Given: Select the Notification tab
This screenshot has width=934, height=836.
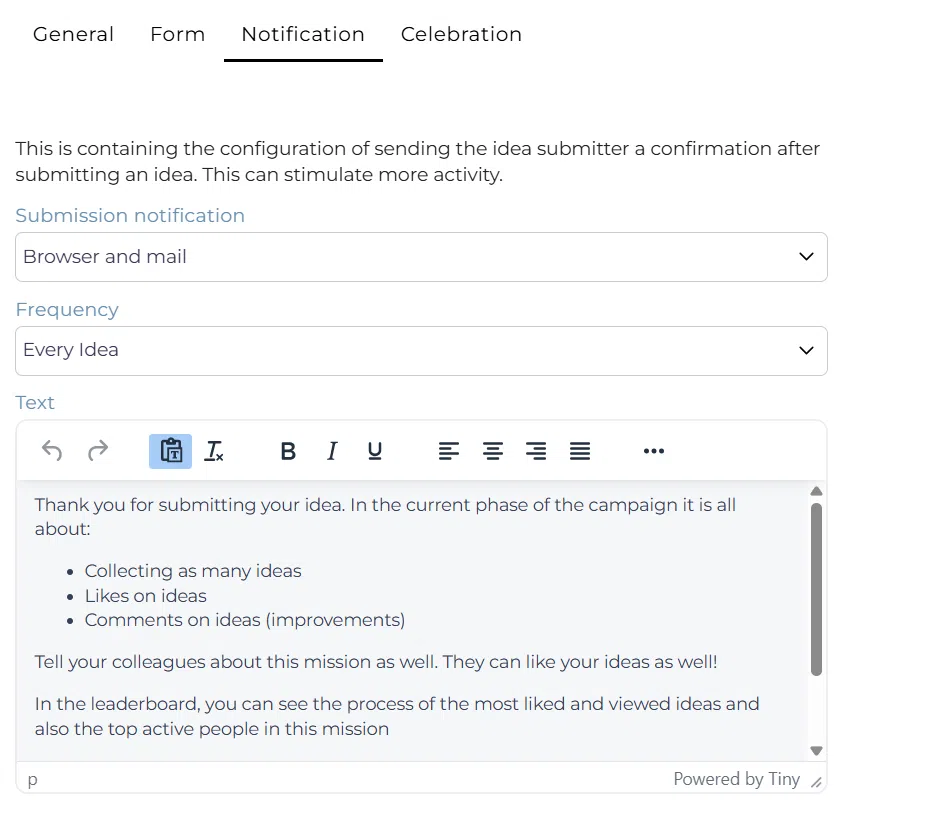Looking at the screenshot, I should point(303,35).
